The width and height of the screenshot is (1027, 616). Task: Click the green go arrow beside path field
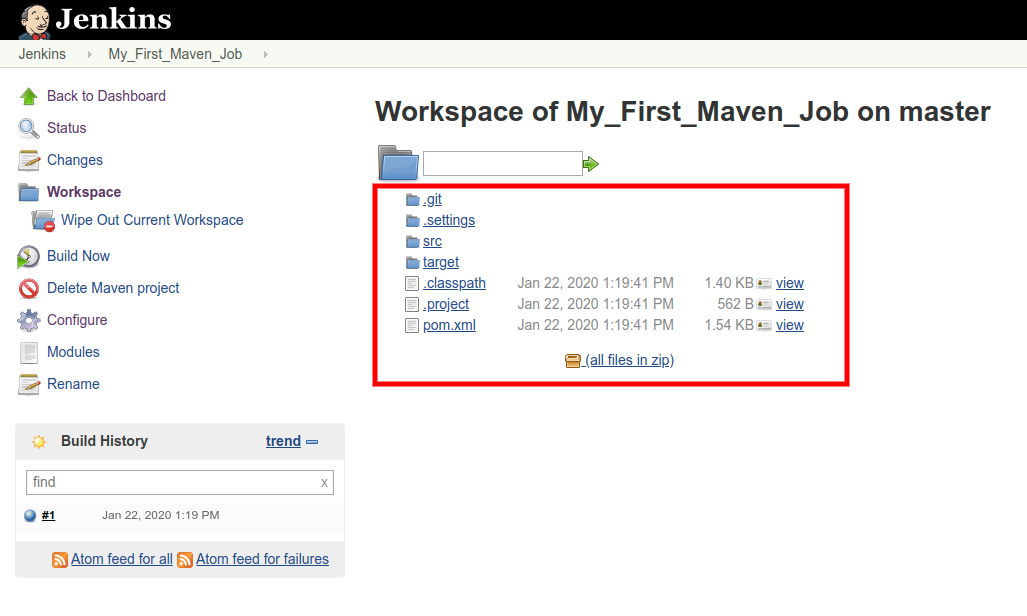pos(591,164)
